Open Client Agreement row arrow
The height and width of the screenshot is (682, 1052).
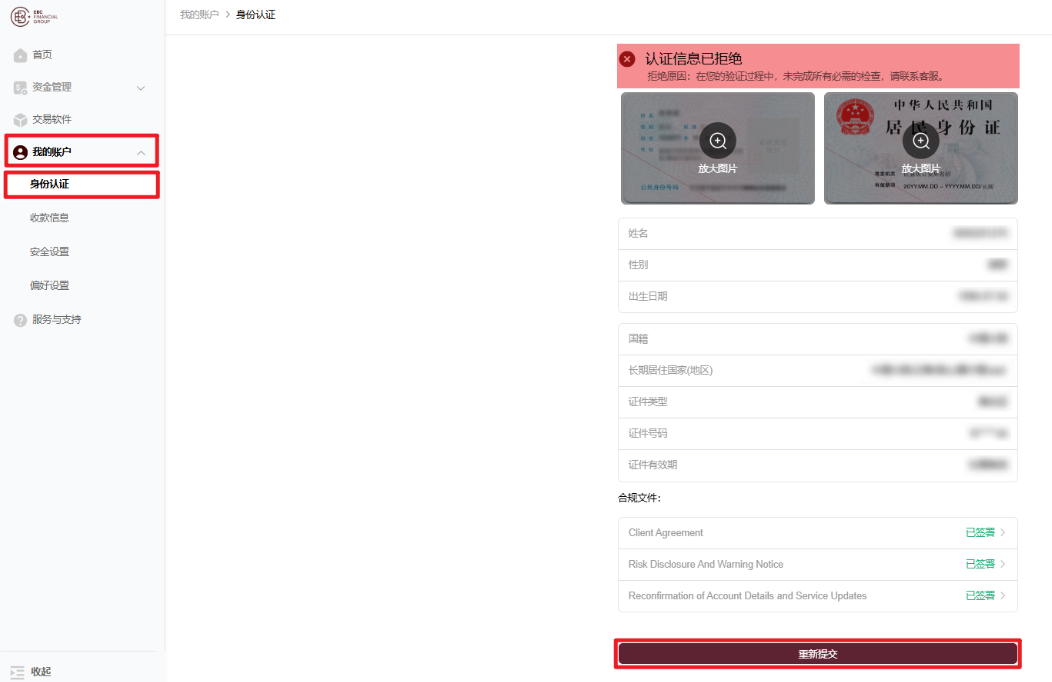[x=1003, y=532]
